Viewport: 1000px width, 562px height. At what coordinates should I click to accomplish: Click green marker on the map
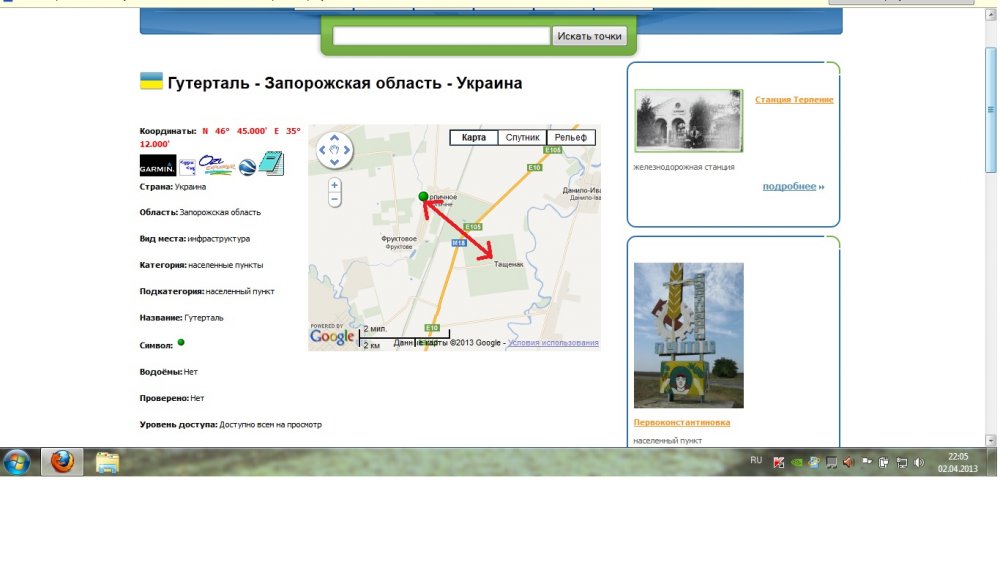tap(423, 196)
